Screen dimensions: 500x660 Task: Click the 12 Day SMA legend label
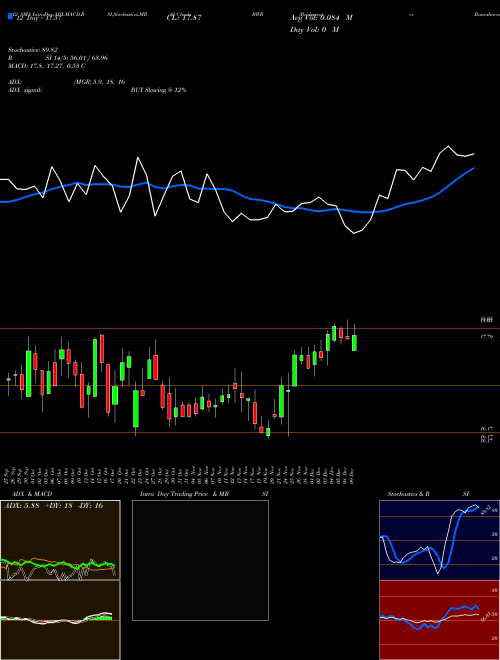coord(38,18)
